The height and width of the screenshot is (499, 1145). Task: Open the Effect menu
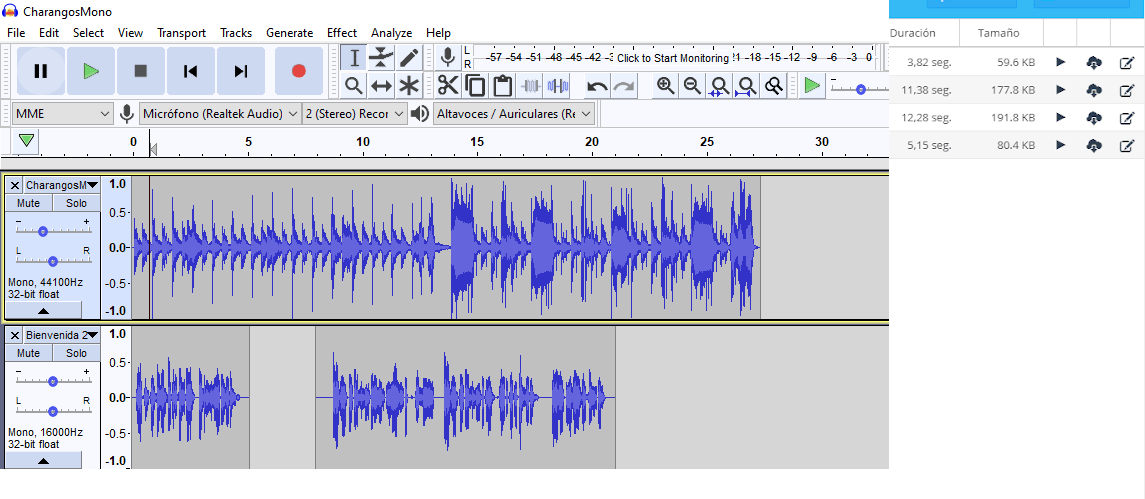click(x=341, y=33)
